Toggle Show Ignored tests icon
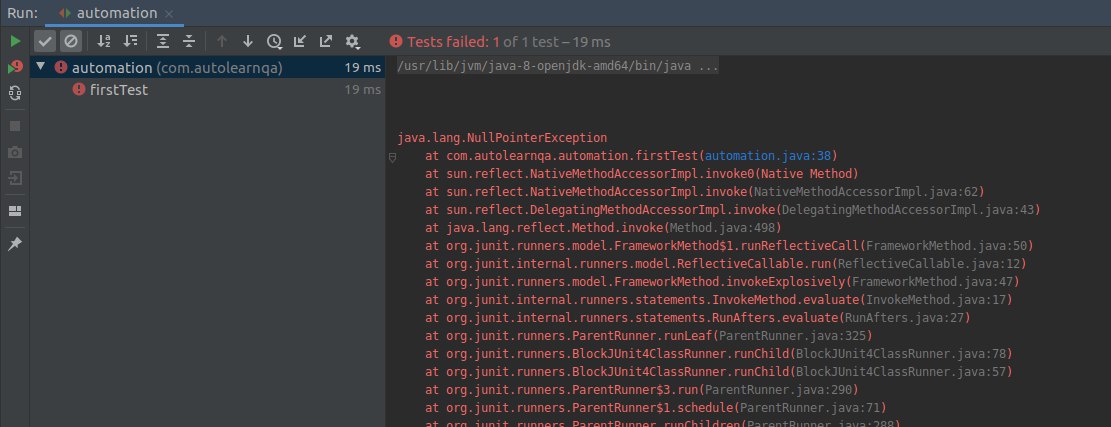Screen dimensions: 1111x427 click(70, 41)
